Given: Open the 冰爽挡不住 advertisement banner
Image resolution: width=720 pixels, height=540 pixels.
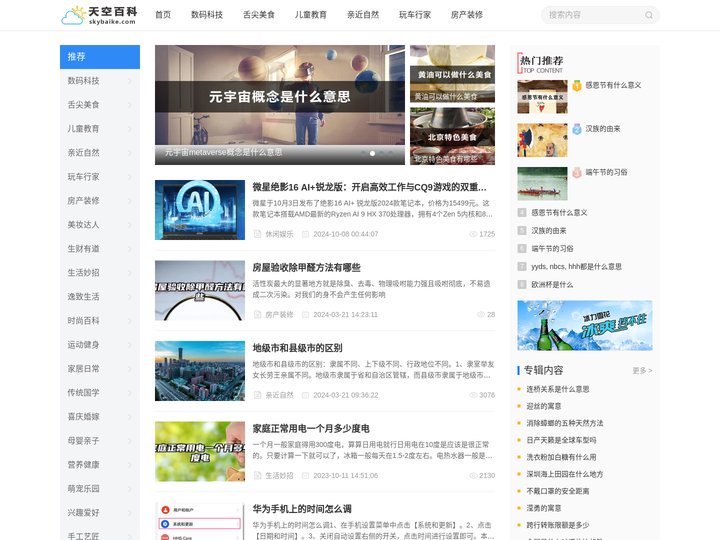Looking at the screenshot, I should pos(585,326).
